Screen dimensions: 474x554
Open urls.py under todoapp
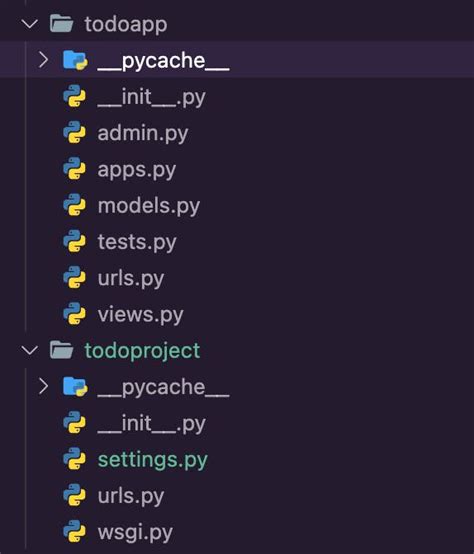coord(131,279)
